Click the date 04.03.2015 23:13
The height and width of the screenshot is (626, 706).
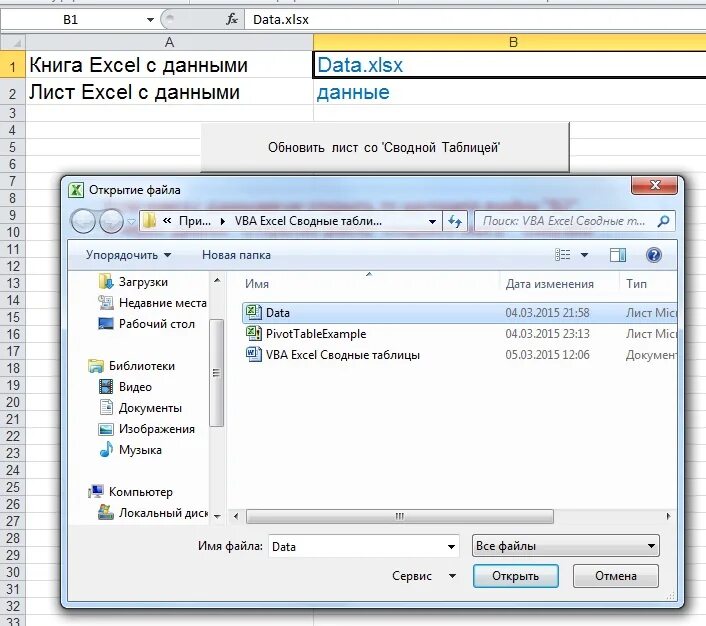pyautogui.click(x=547, y=334)
